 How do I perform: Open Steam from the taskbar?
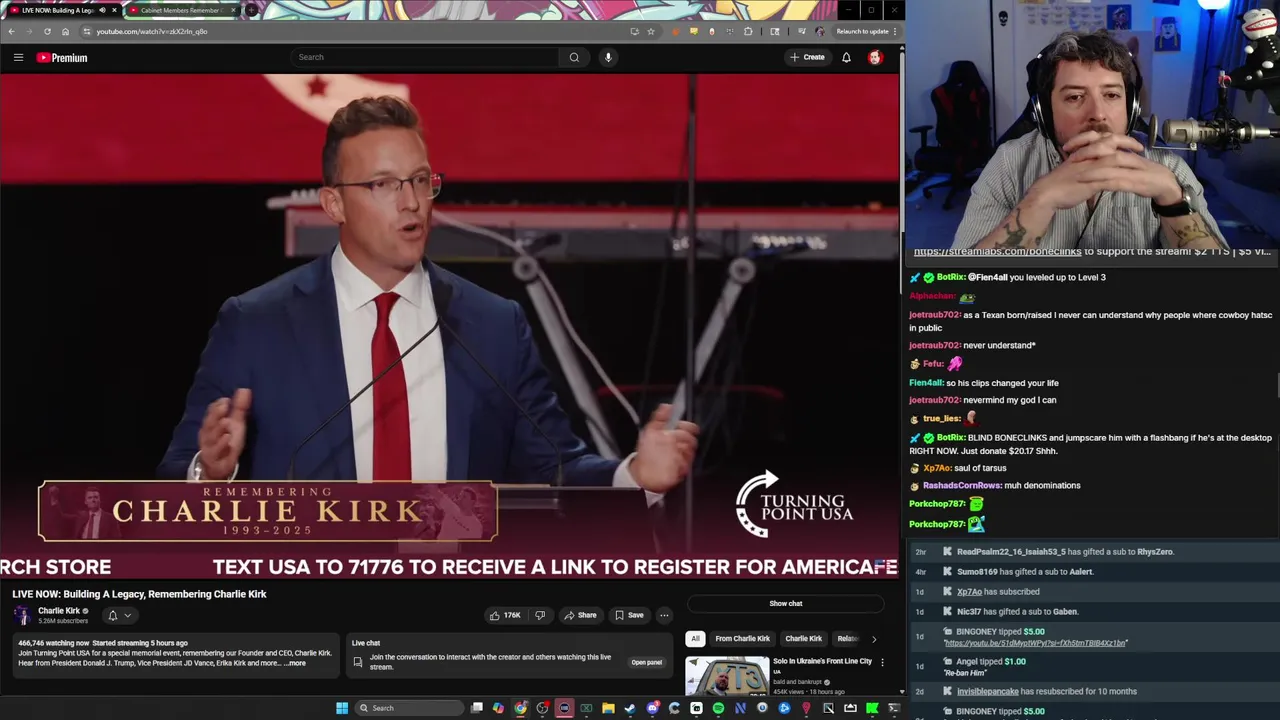(x=630, y=708)
